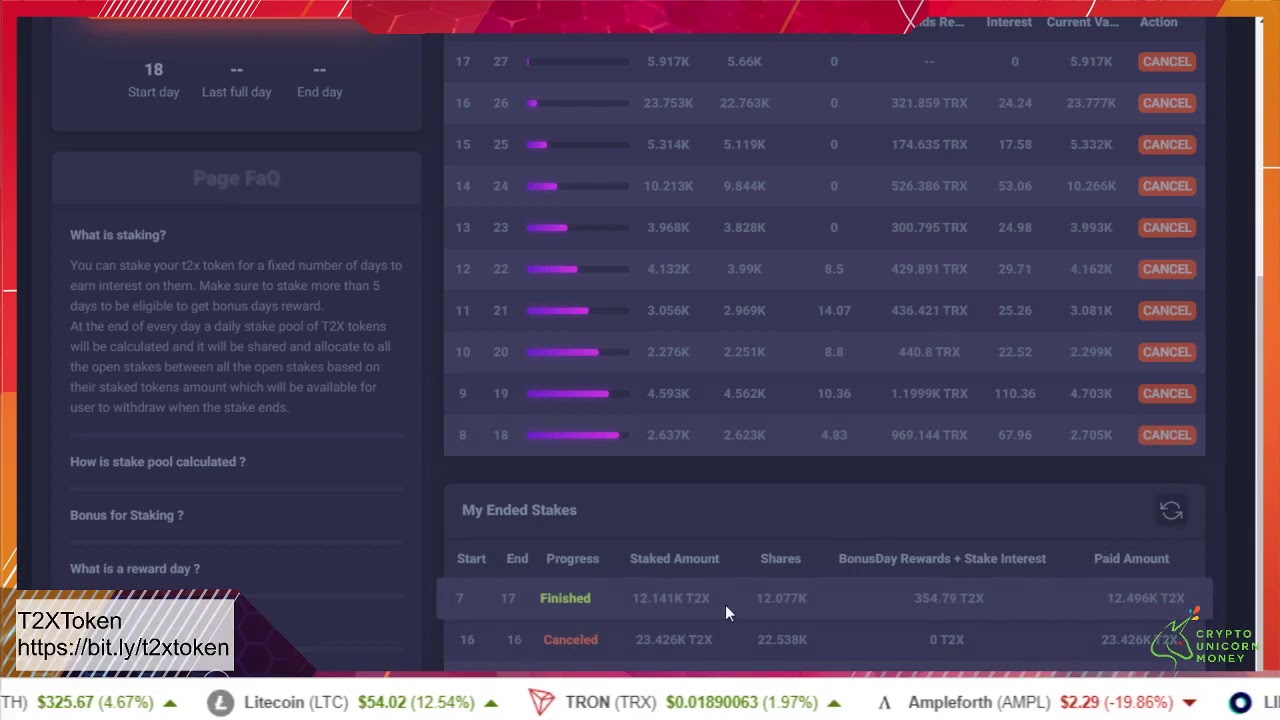1280x720 pixels.
Task: Collapse 'What is staking?' FAQ
Action: tap(118, 235)
